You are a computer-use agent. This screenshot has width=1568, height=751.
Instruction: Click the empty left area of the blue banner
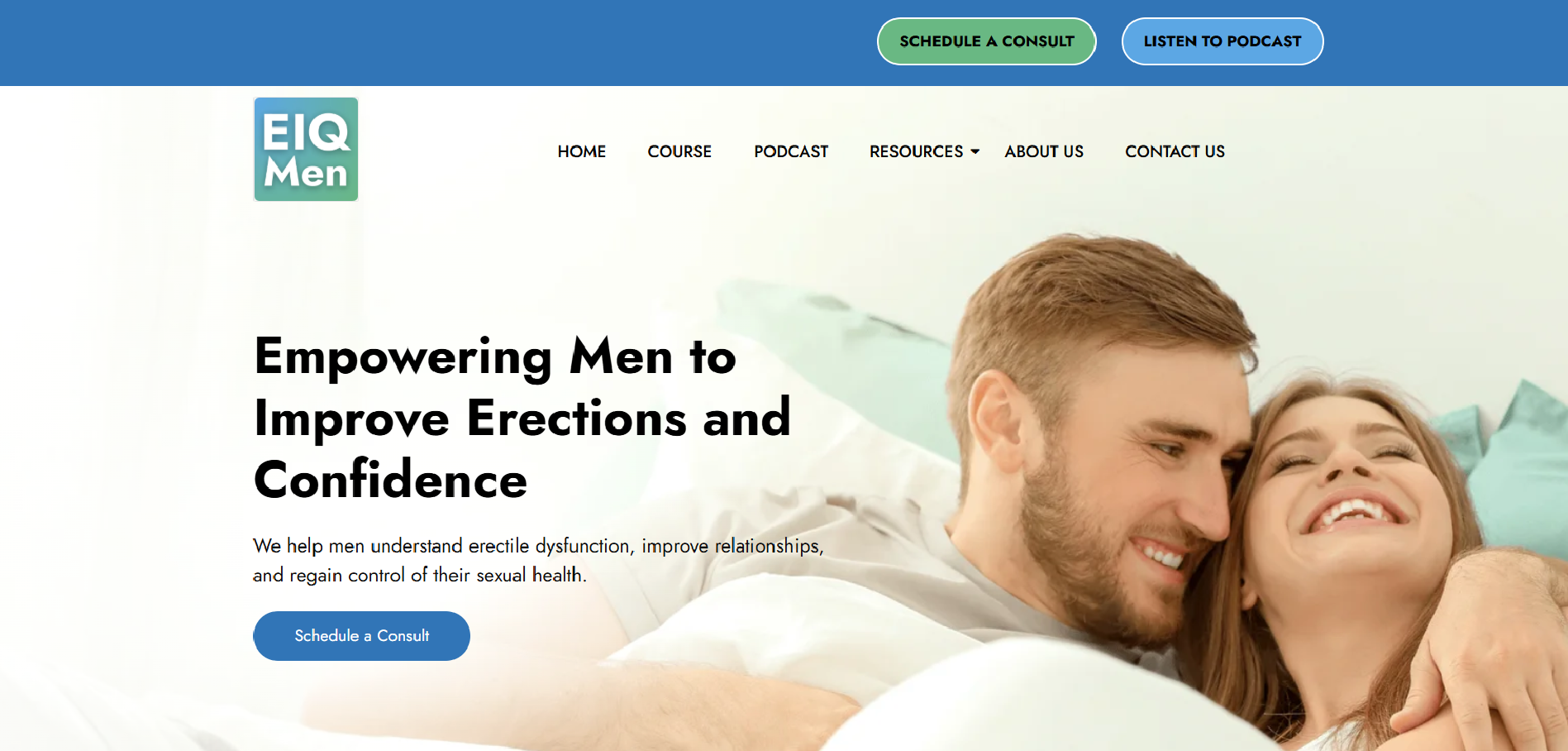pyautogui.click(x=413, y=43)
